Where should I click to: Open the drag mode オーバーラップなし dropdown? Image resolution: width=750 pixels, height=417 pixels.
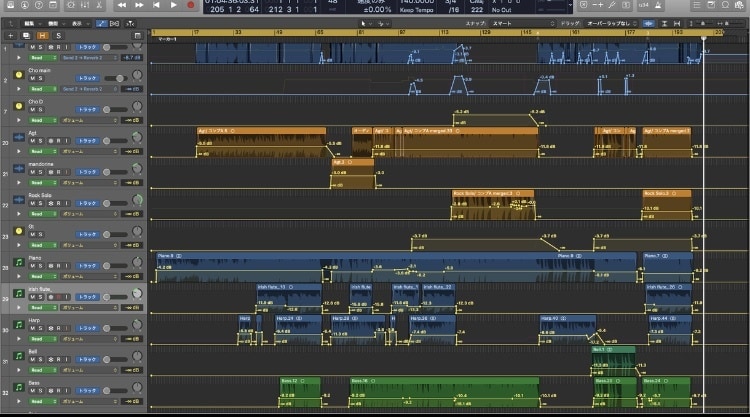(612, 23)
